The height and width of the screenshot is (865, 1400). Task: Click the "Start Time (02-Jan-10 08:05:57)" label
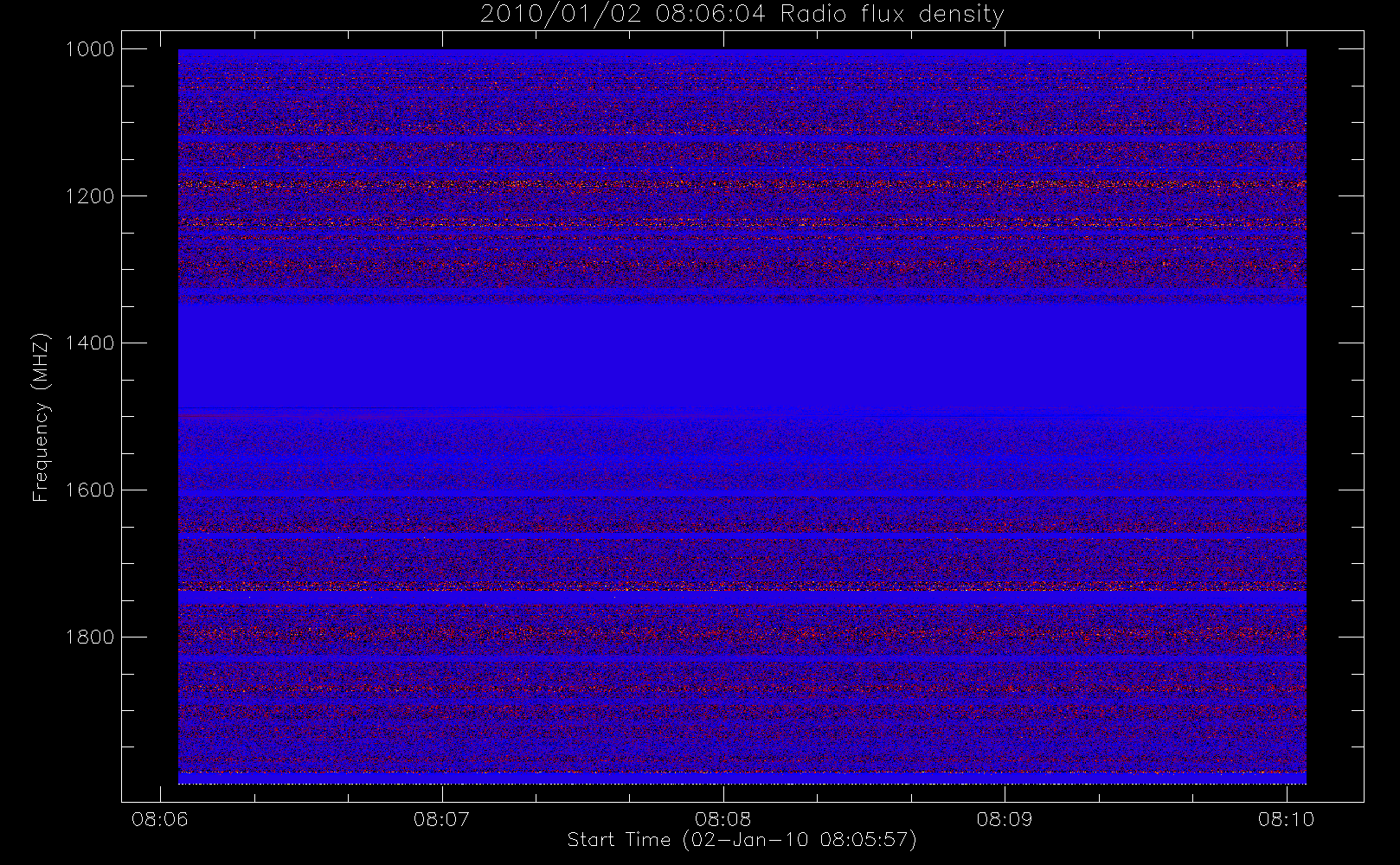(742, 840)
